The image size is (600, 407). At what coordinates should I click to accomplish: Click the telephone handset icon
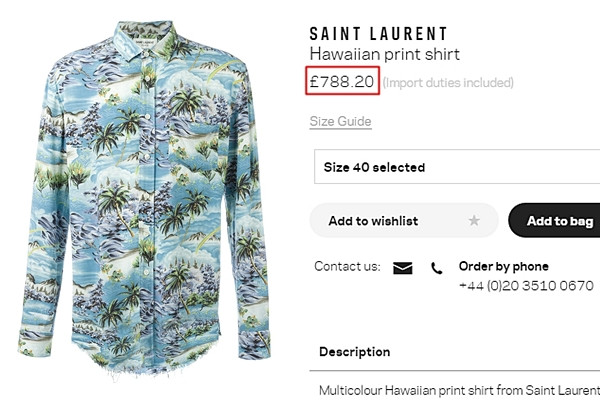[x=436, y=268]
